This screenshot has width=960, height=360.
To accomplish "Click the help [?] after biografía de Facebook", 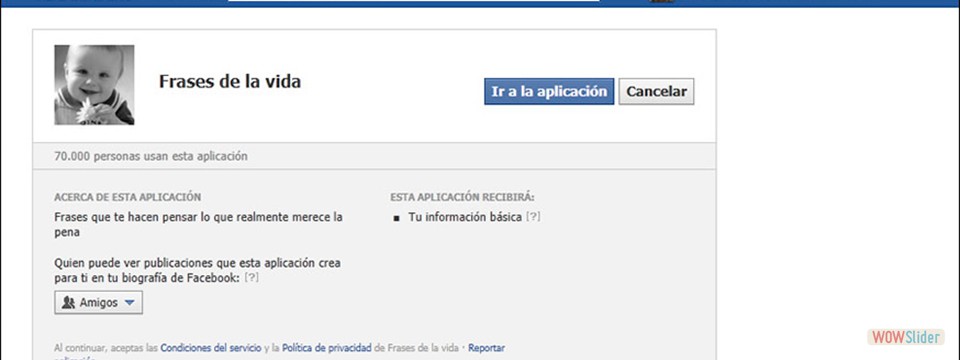I will click(251, 277).
